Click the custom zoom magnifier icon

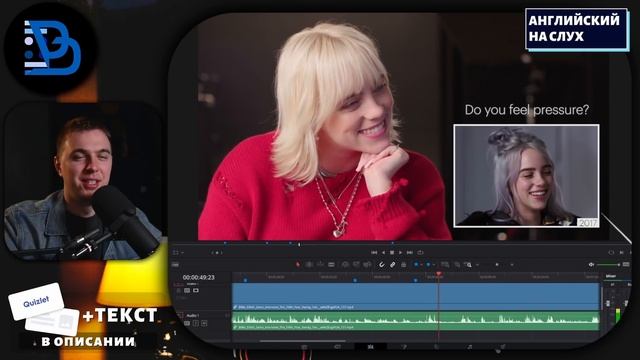[x=468, y=264]
